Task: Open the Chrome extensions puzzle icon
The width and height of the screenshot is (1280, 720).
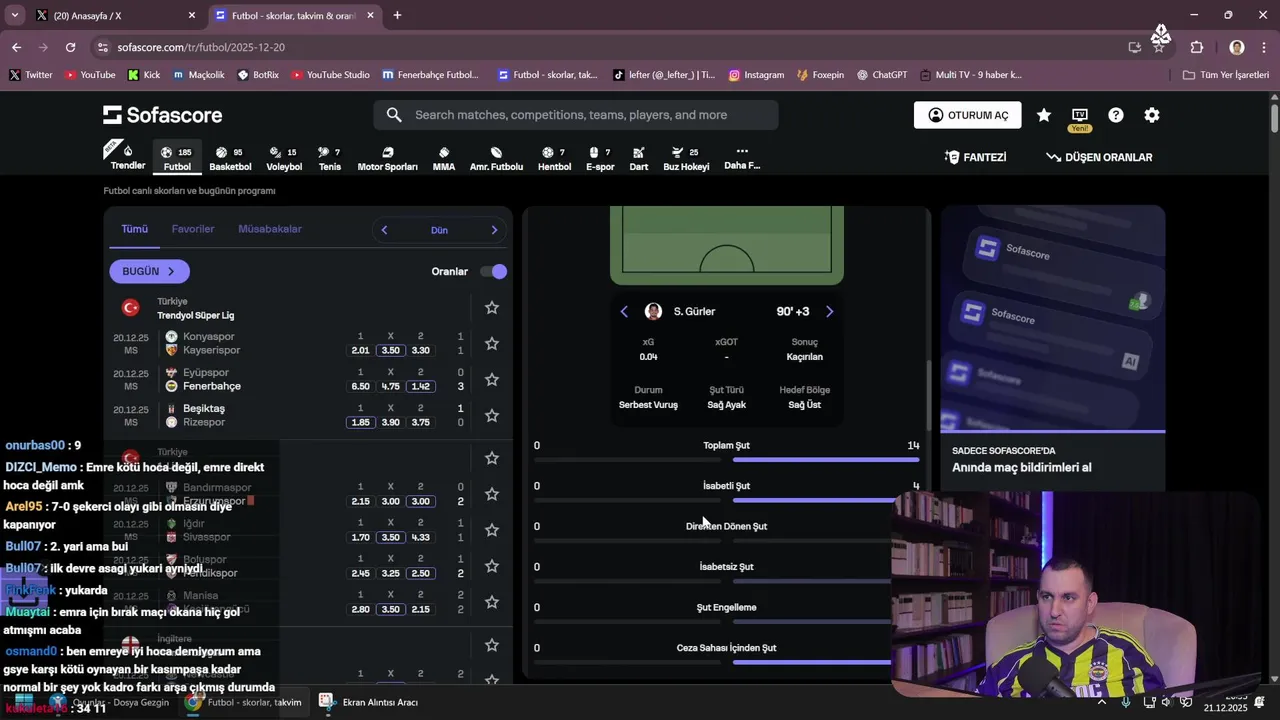Action: [x=1197, y=47]
